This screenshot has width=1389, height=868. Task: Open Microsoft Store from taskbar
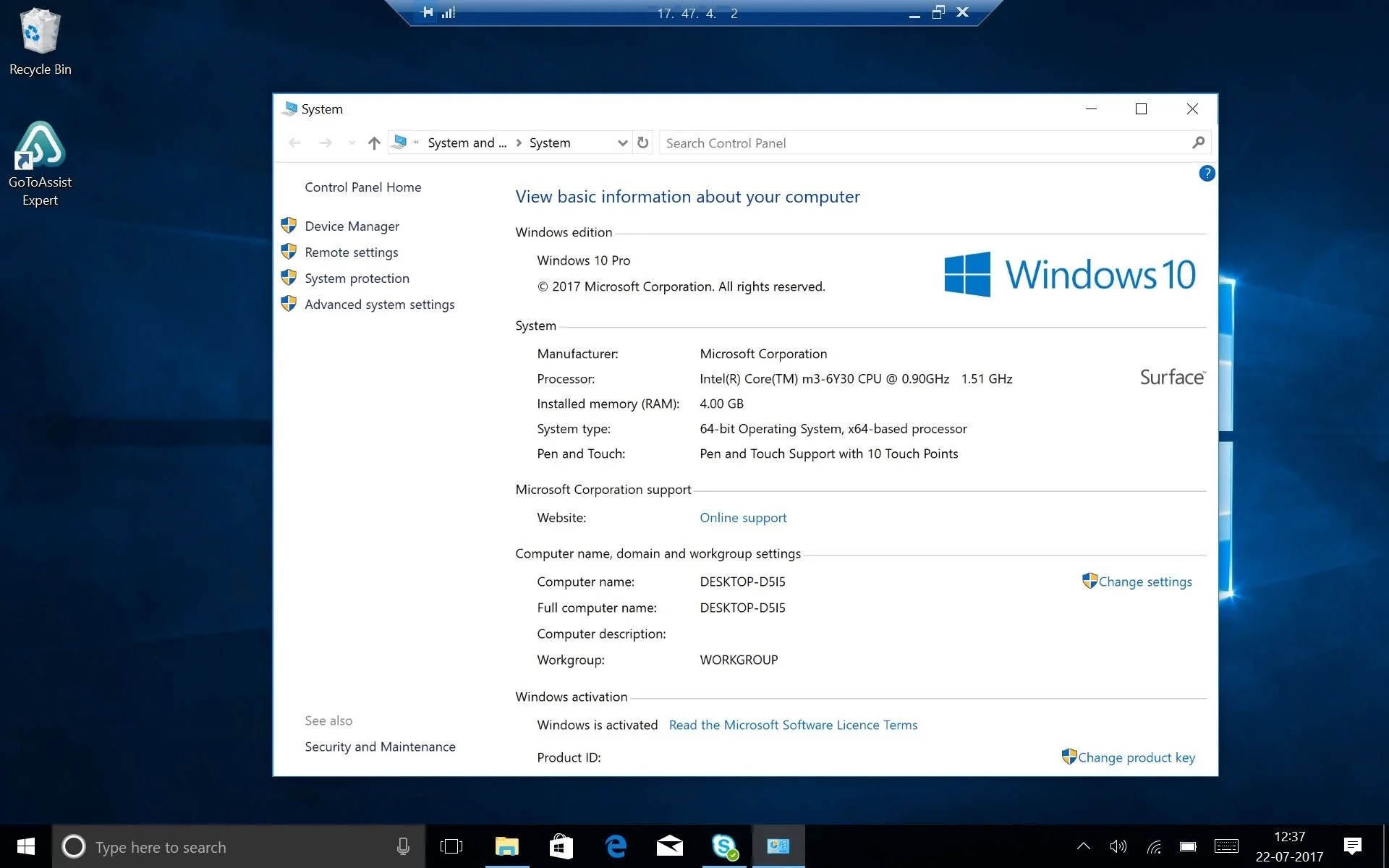click(x=561, y=846)
